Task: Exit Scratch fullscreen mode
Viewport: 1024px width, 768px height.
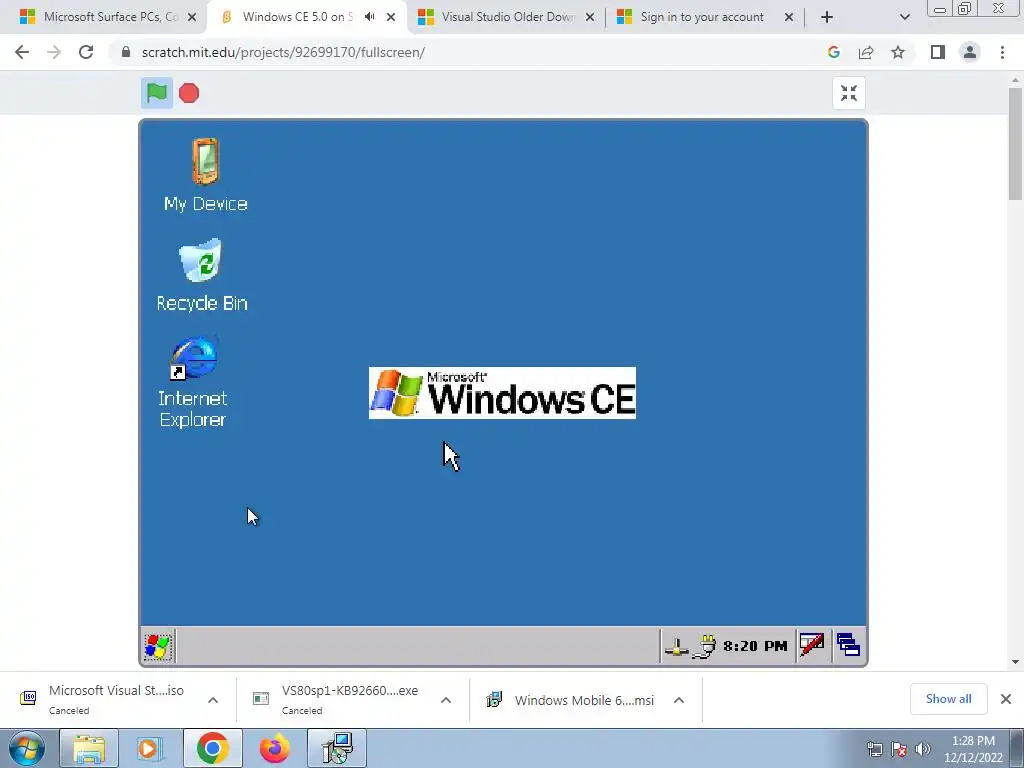Action: click(848, 93)
